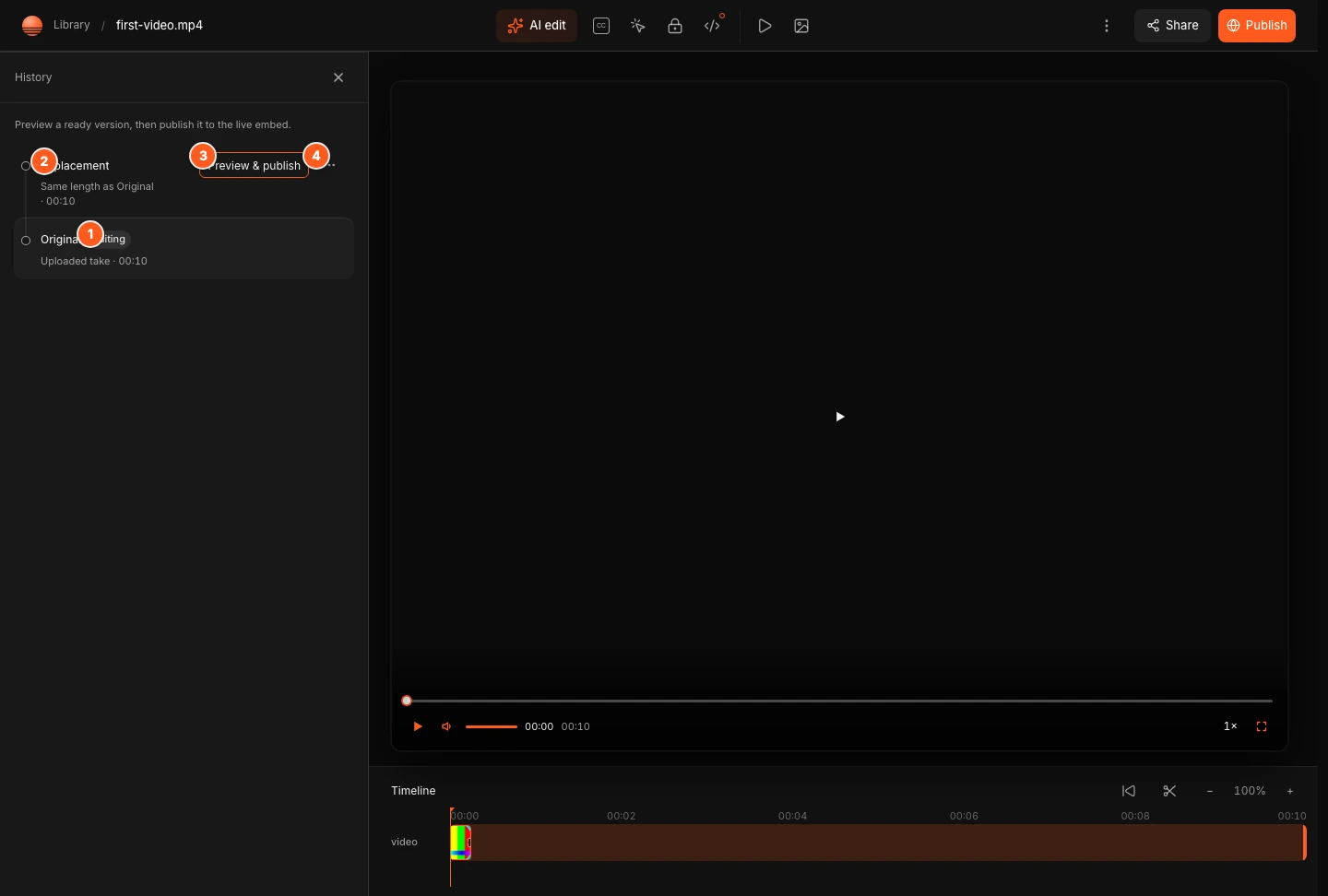
Task: Click Preview & publish for the Replacement version
Action: point(254,165)
